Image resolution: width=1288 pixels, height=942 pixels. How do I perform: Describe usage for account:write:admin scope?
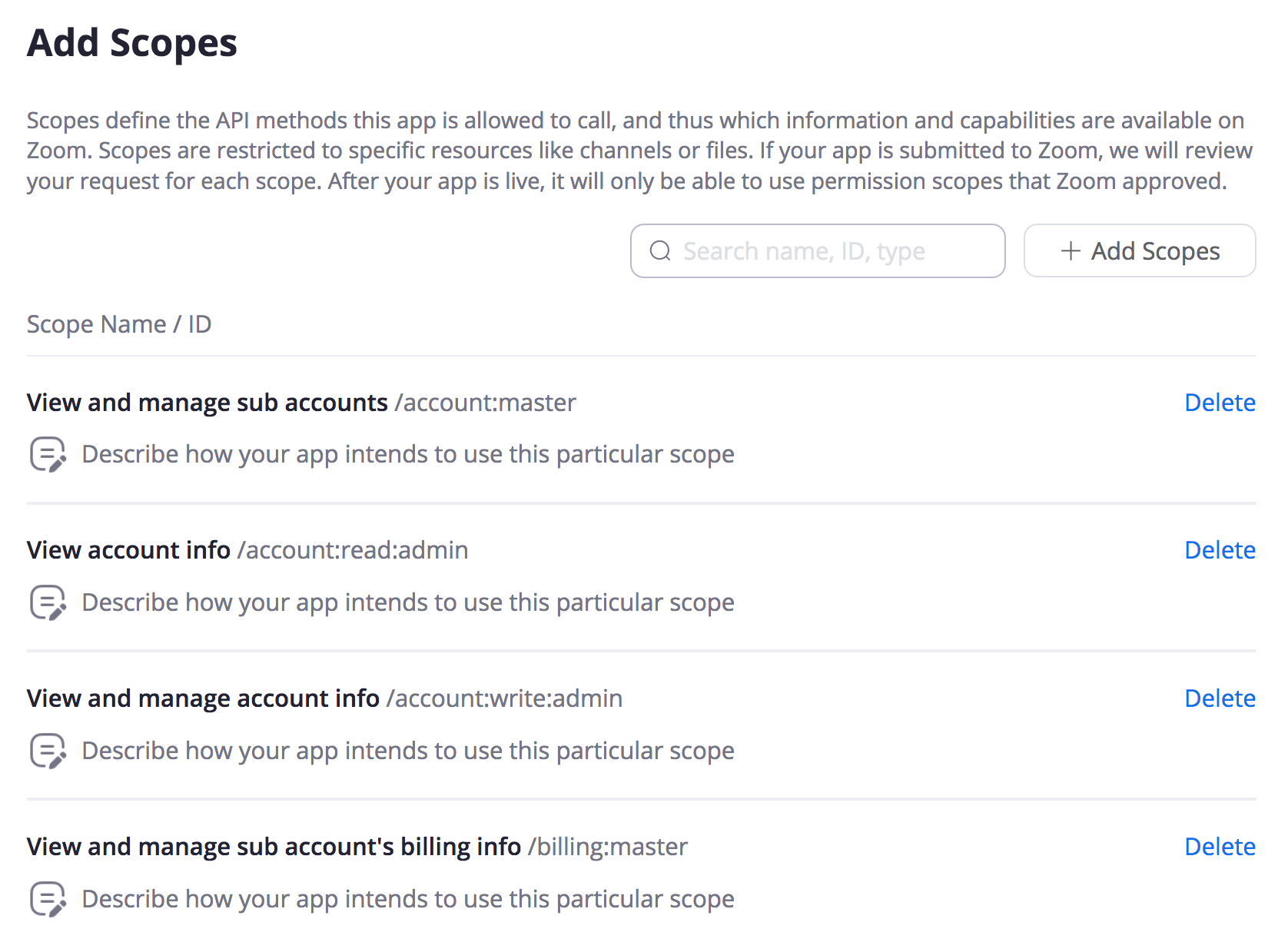407,751
